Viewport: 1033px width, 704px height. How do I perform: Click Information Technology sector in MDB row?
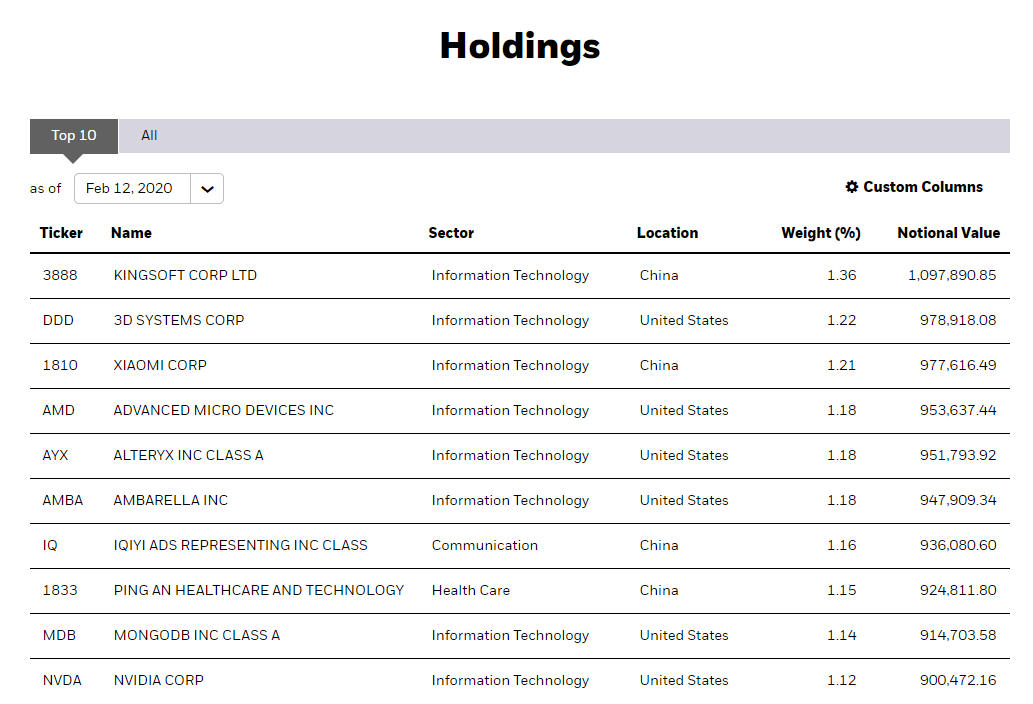coord(510,636)
